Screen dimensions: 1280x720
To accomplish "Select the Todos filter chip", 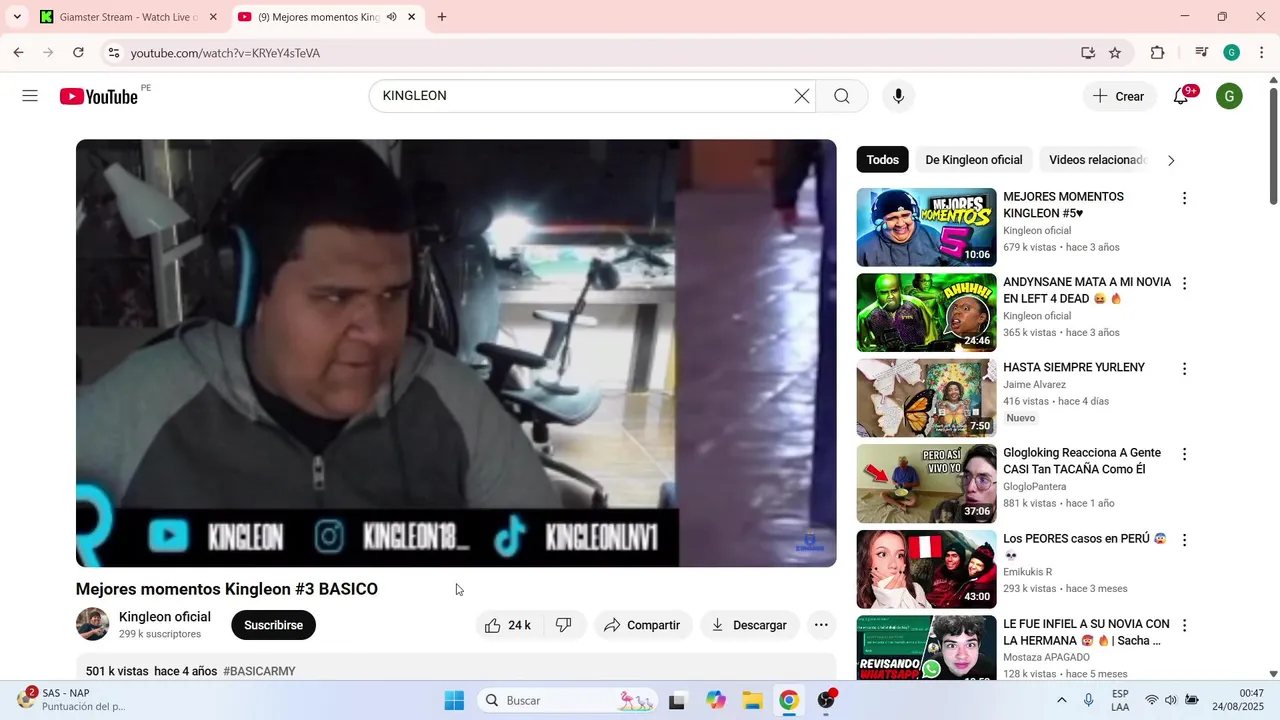I will (882, 160).
